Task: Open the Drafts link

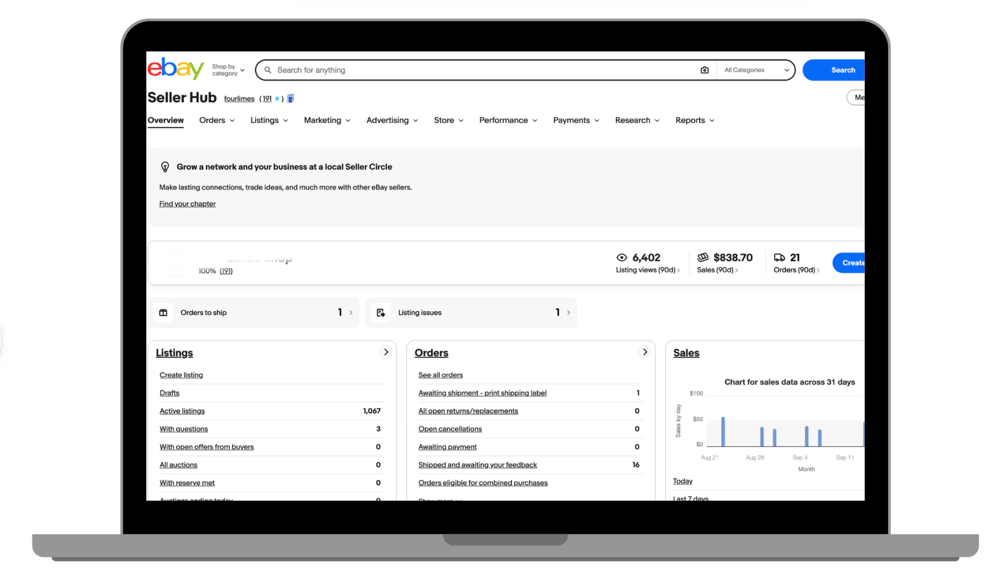Action: (170, 393)
